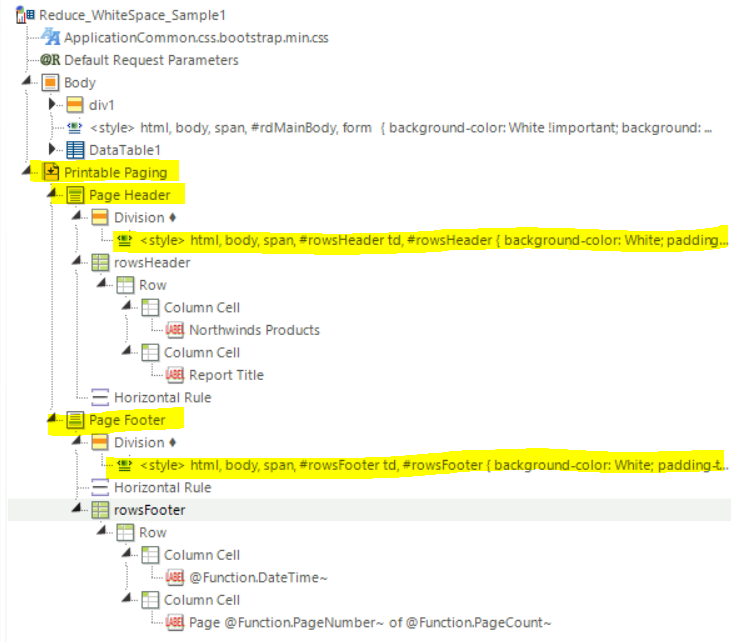This screenshot has height=642, width=731.
Task: Select the rowsHeader rows icon
Action: (100, 262)
